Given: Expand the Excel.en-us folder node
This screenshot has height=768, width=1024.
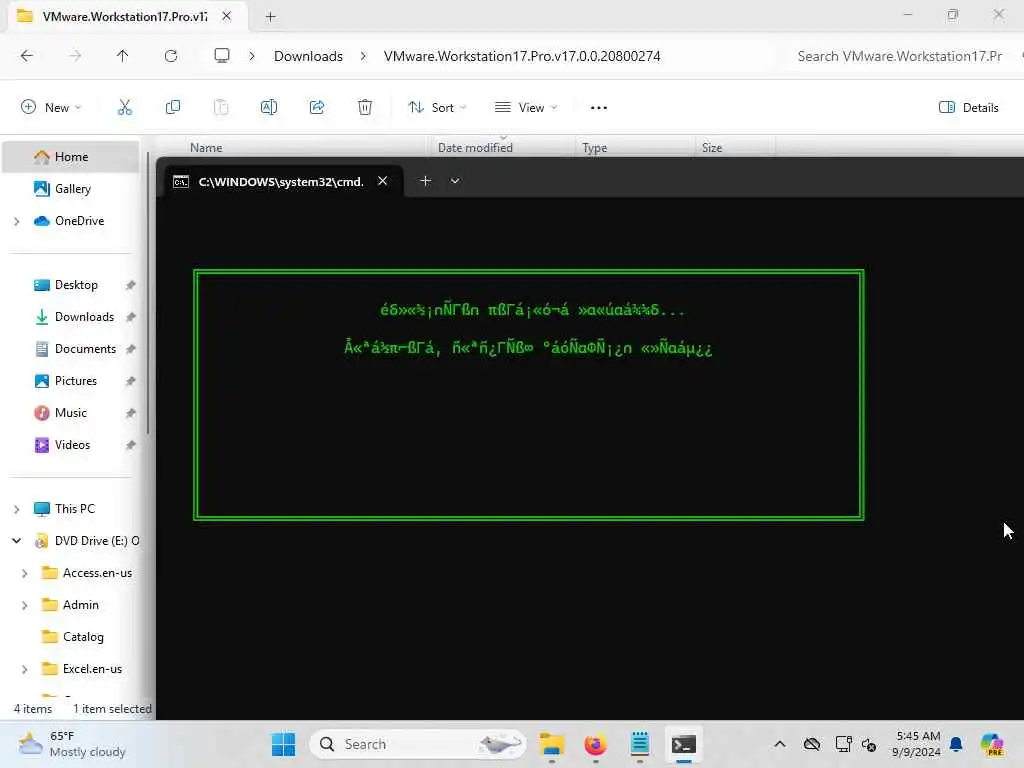Looking at the screenshot, I should point(25,669).
